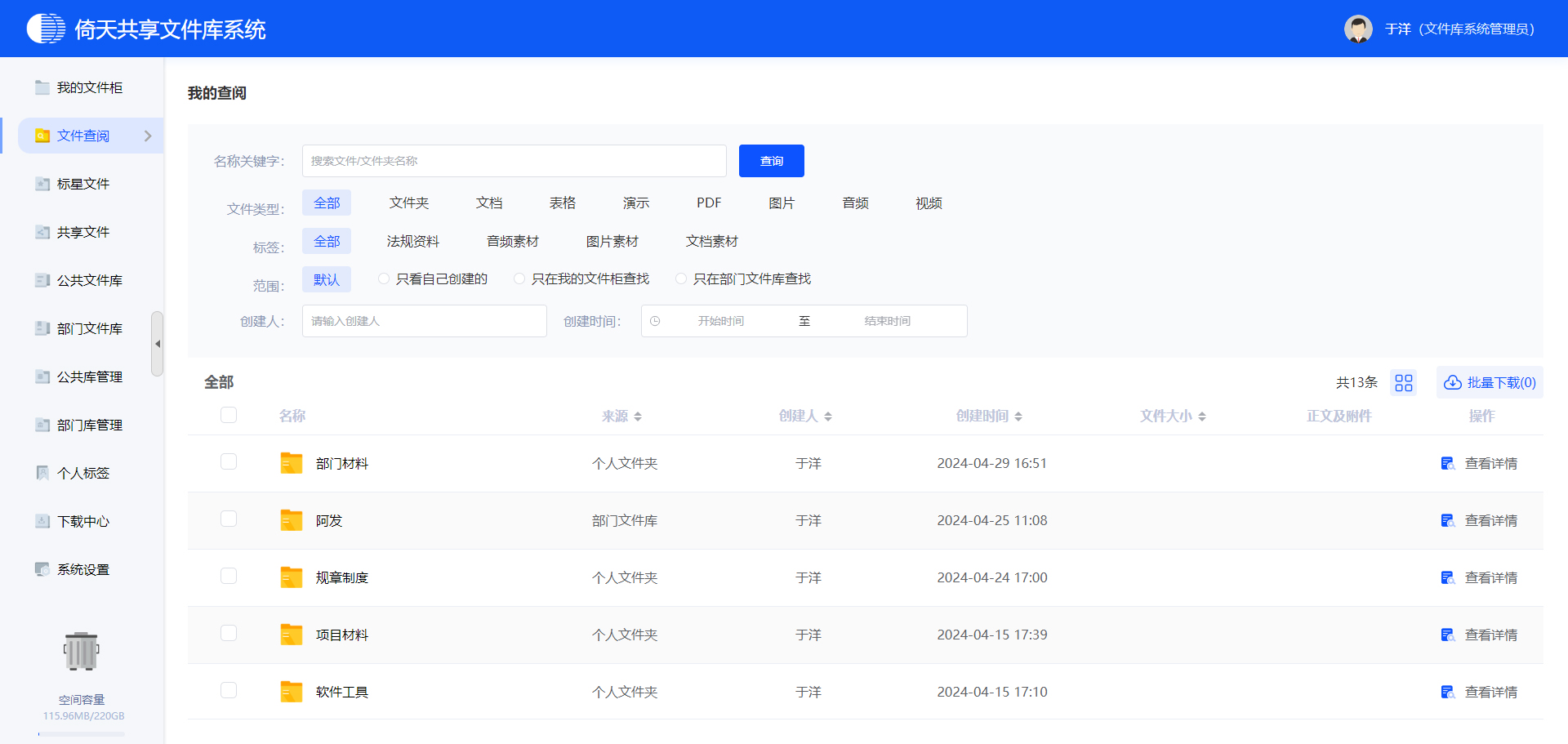Click folder icon of 项目材料
Image resolution: width=1568 pixels, height=744 pixels.
click(x=292, y=635)
